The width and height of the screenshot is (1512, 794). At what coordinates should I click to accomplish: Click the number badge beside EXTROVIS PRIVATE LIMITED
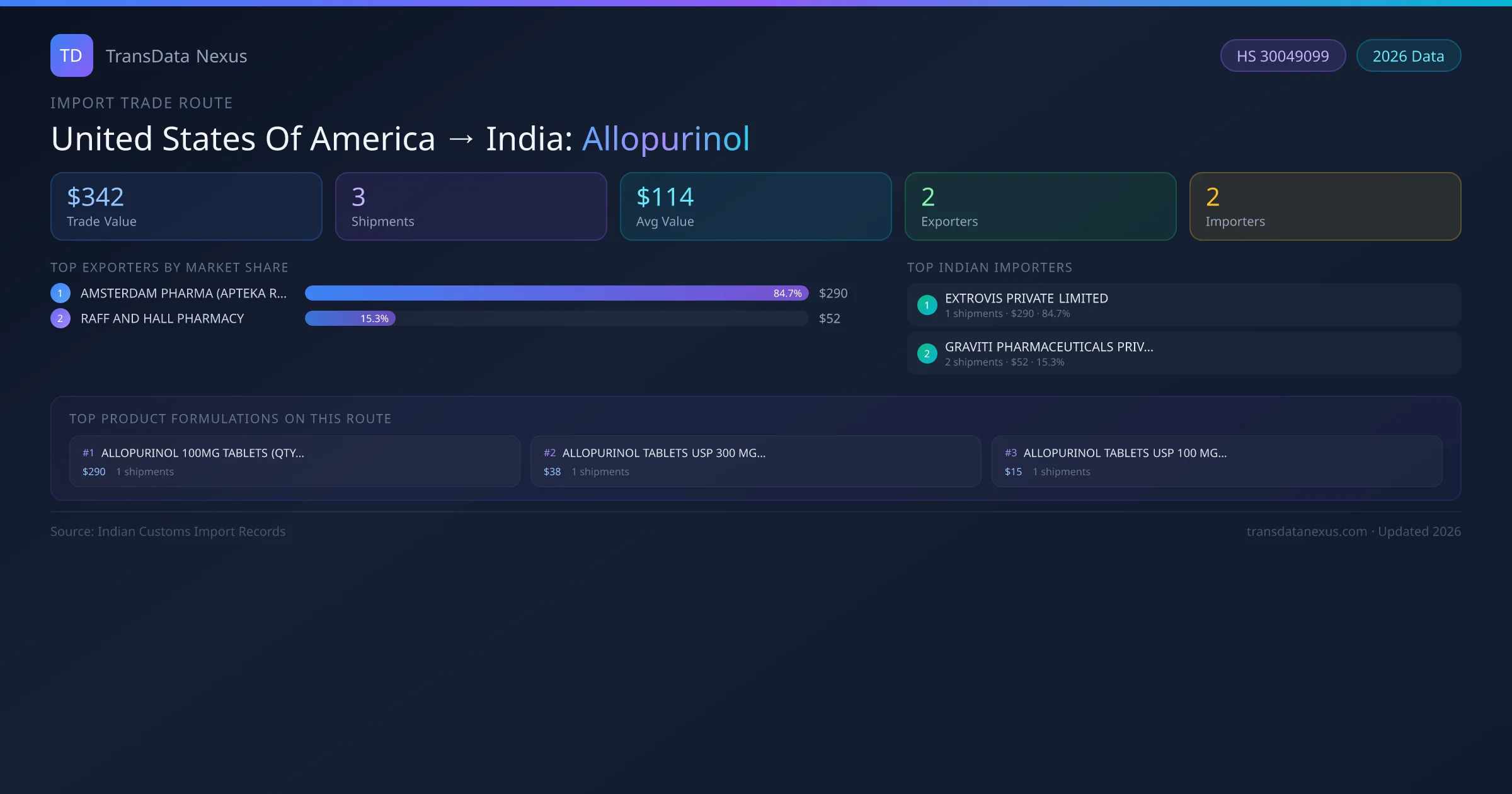pos(927,305)
